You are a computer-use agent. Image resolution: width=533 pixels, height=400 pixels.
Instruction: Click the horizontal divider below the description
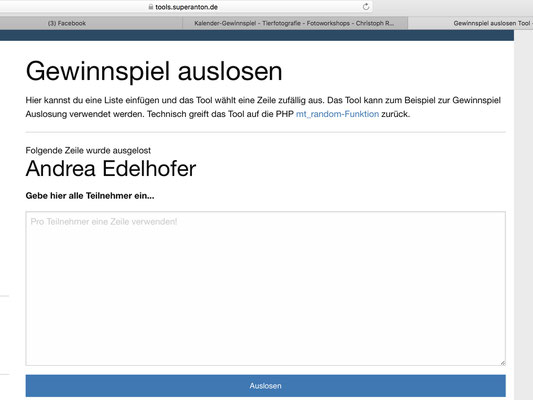[x=265, y=132]
